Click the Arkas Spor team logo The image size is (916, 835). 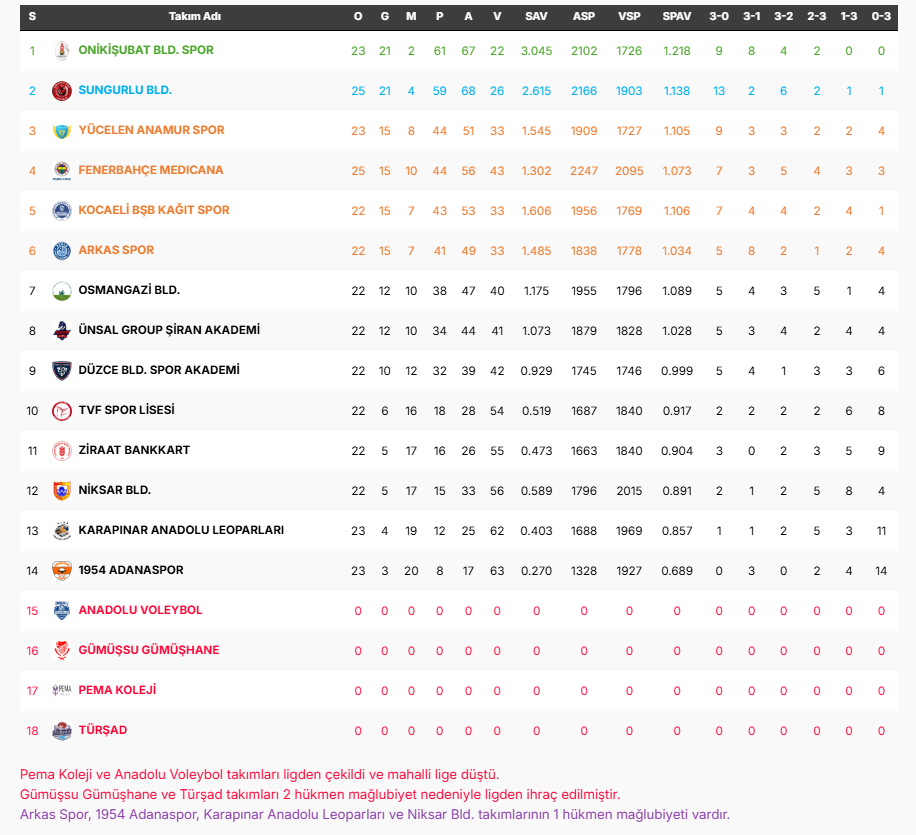(62, 251)
